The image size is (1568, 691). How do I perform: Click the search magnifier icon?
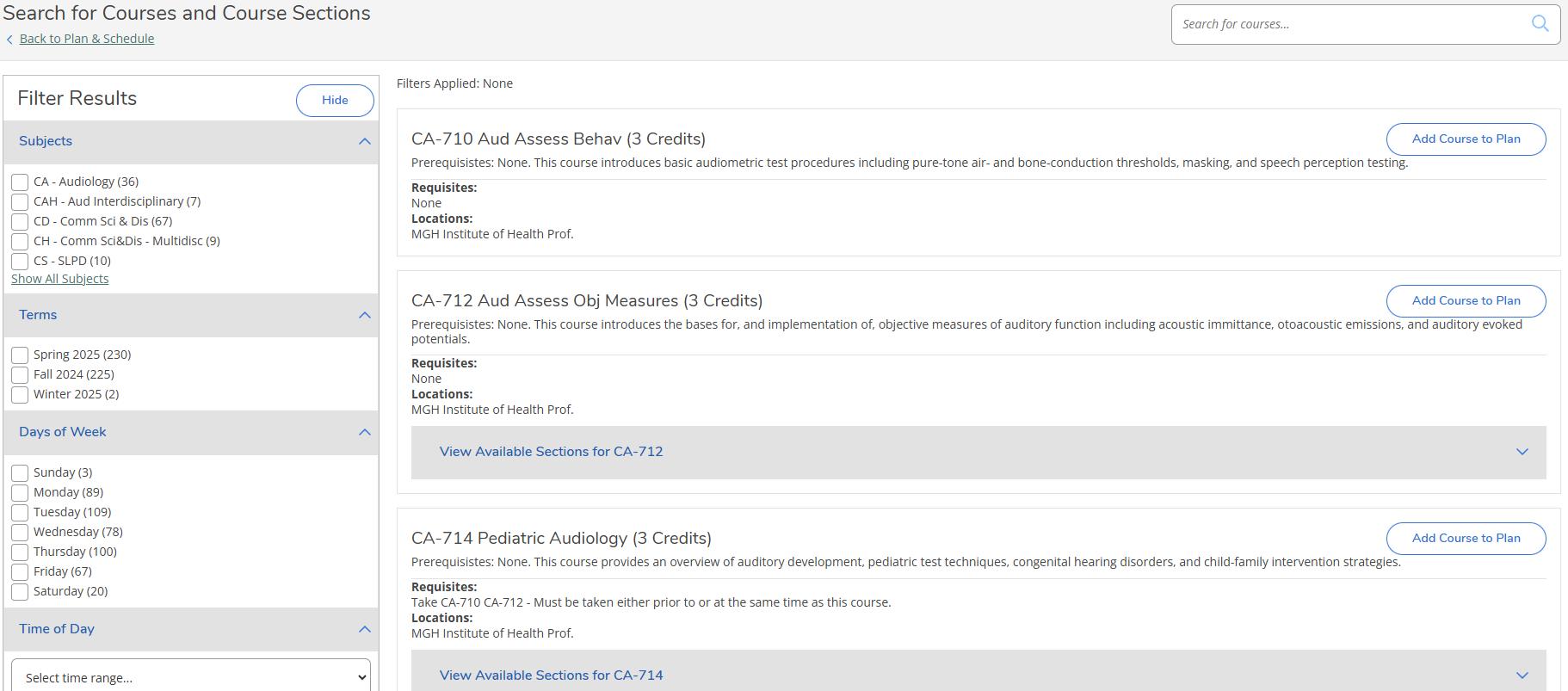pyautogui.click(x=1540, y=23)
